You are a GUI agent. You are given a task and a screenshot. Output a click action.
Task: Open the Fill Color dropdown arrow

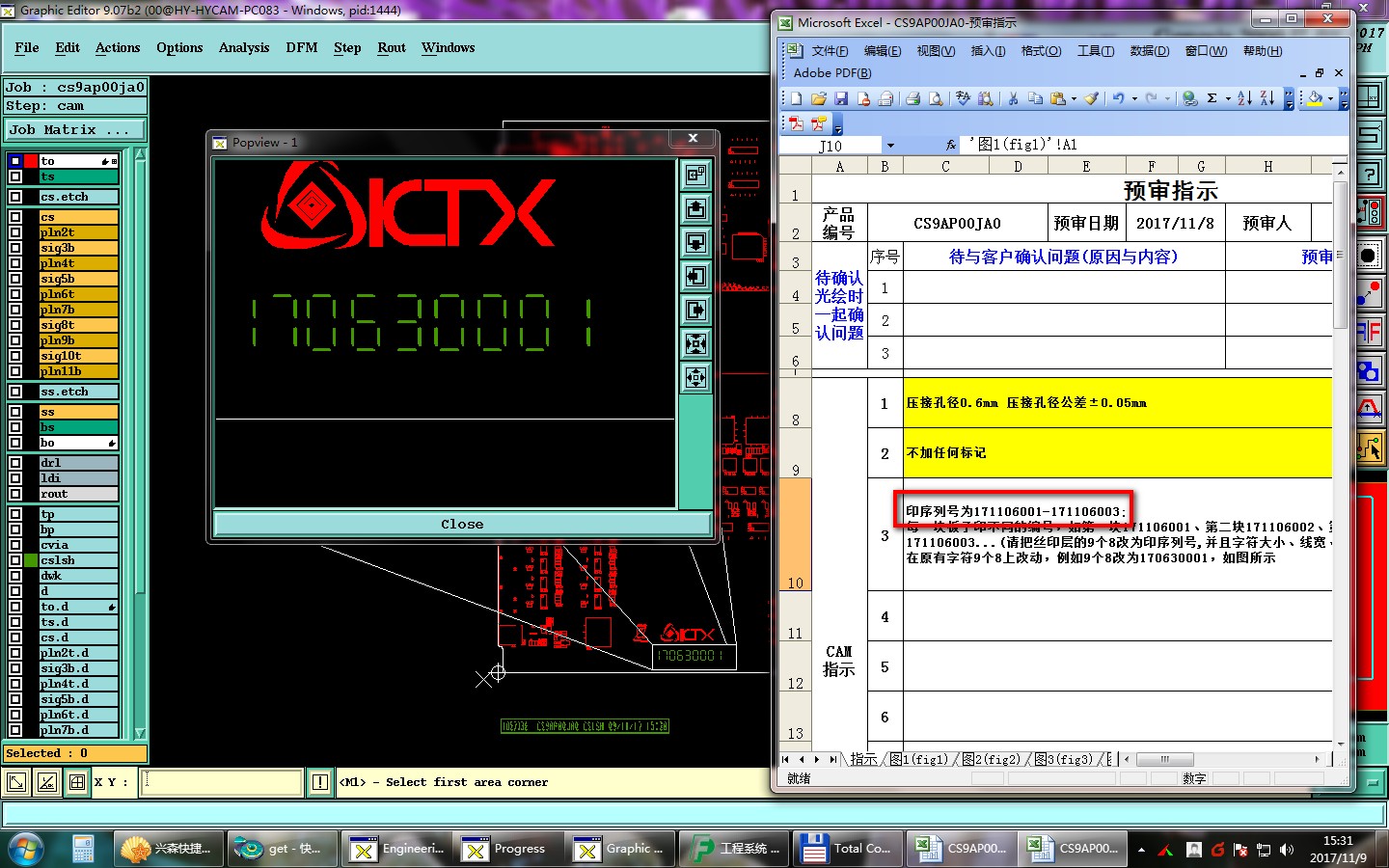1330,98
